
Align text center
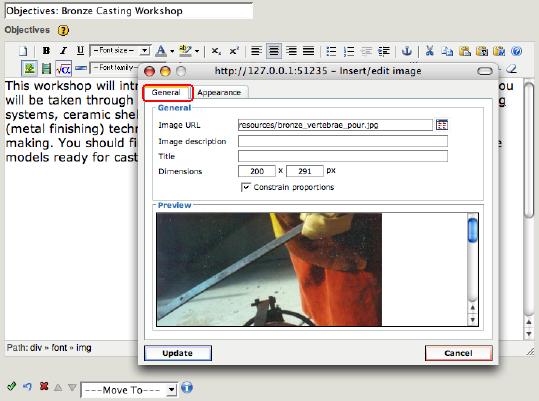point(274,51)
